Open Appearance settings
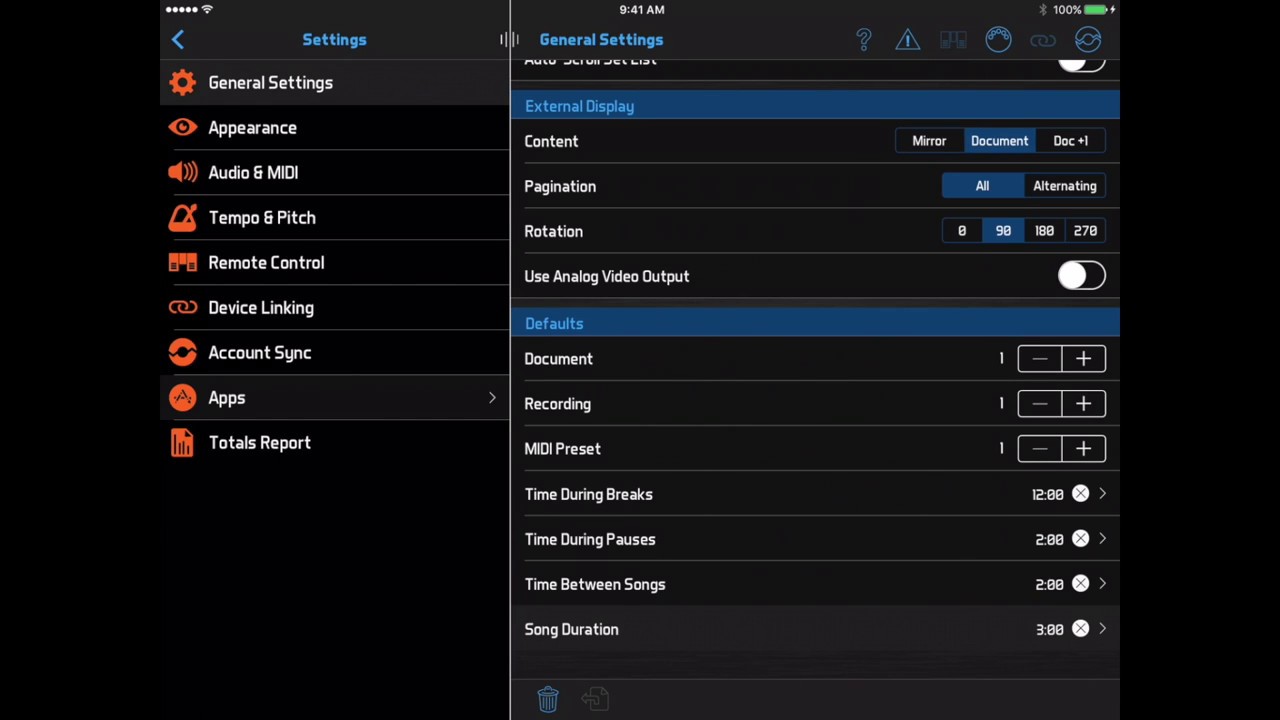 (335, 128)
